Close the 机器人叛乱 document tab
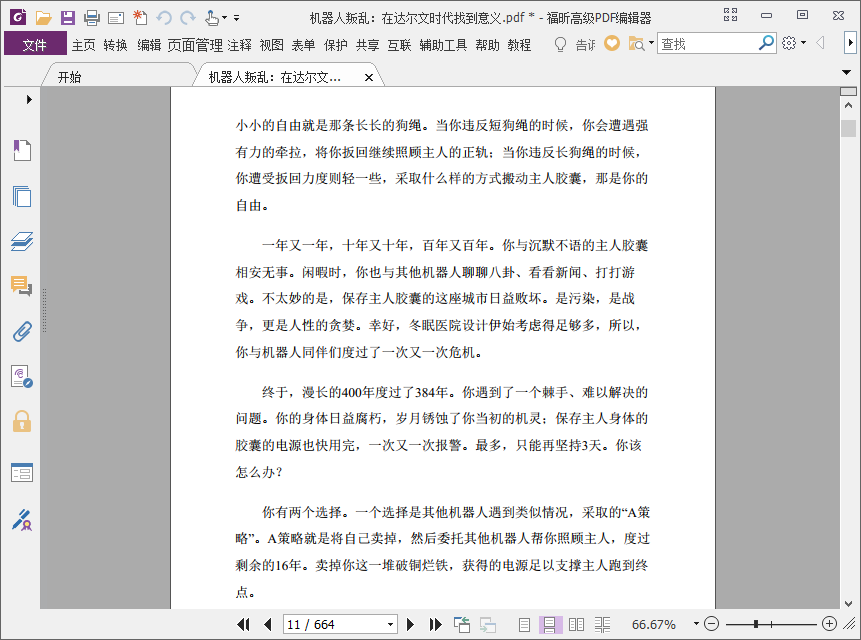861x640 pixels. coord(369,77)
